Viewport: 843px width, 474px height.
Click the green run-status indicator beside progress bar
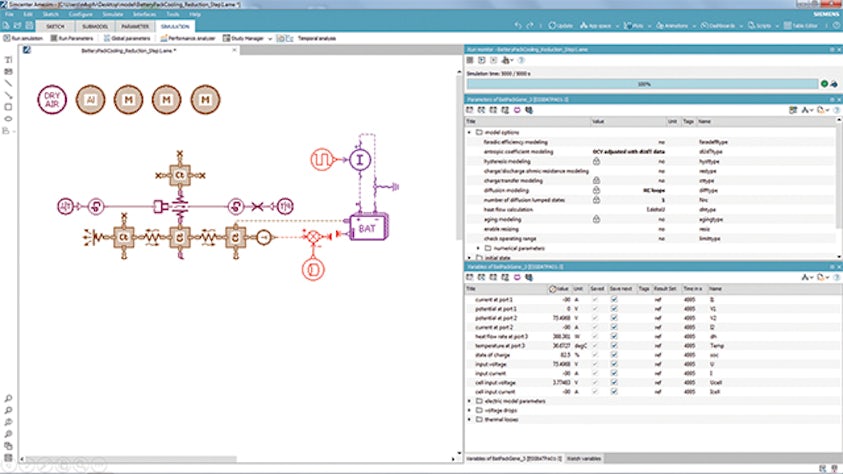tap(824, 84)
